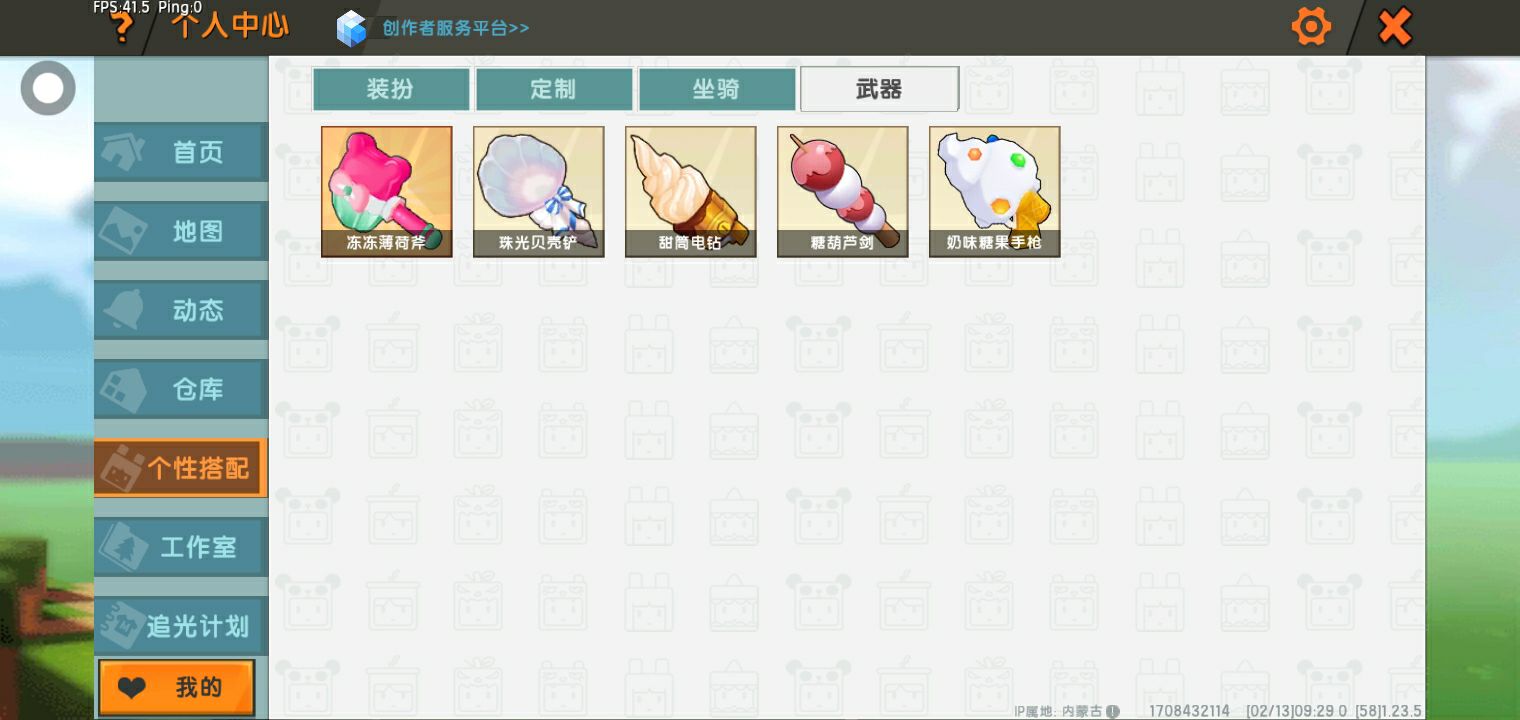Switch to the 定制 tab
The height and width of the screenshot is (720, 1520).
[553, 89]
